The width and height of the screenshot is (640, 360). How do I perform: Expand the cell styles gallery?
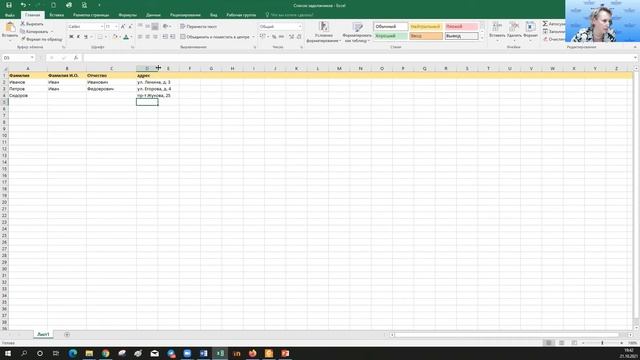[482, 38]
